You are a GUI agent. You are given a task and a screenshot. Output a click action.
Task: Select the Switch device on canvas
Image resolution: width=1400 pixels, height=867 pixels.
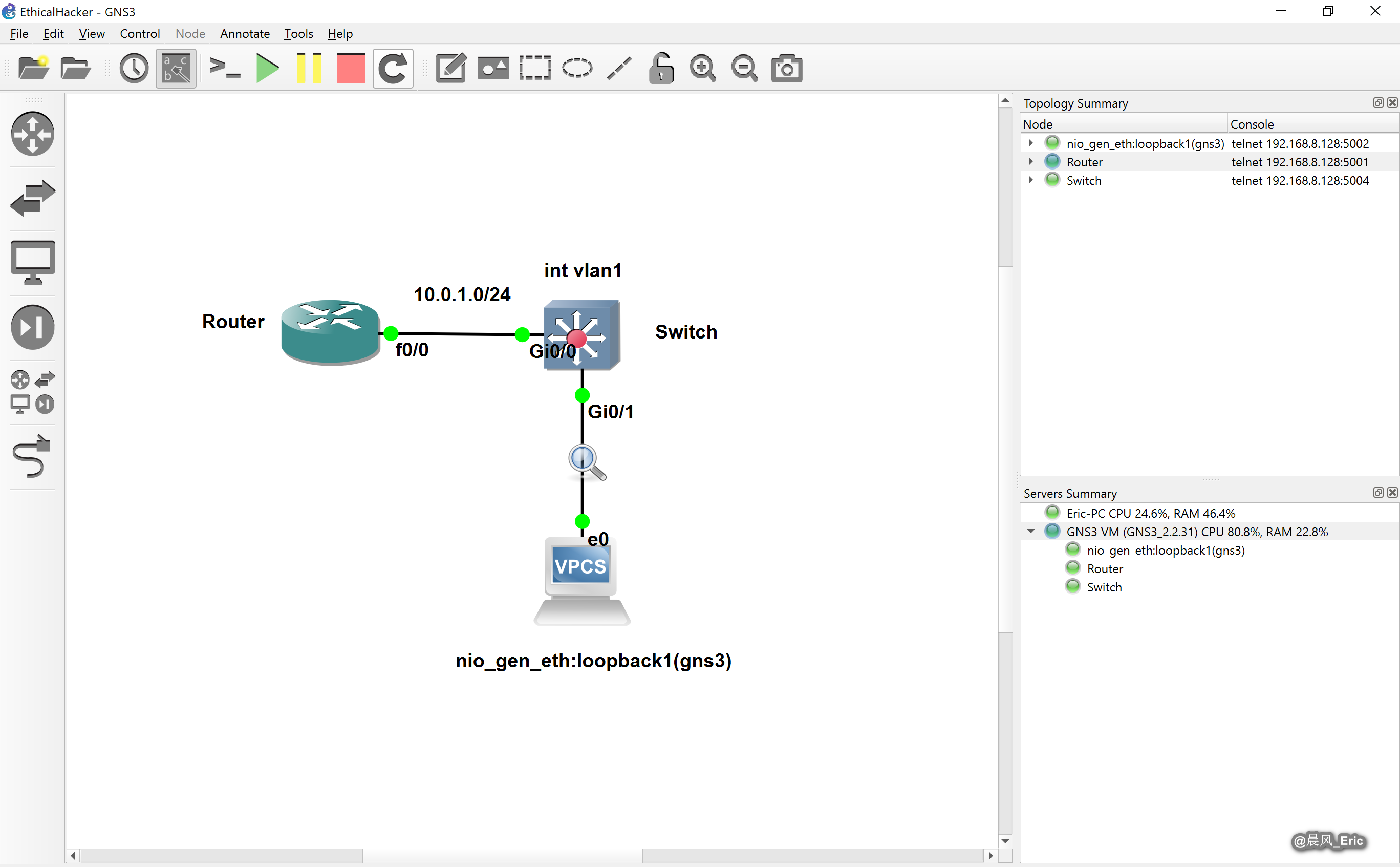click(582, 335)
